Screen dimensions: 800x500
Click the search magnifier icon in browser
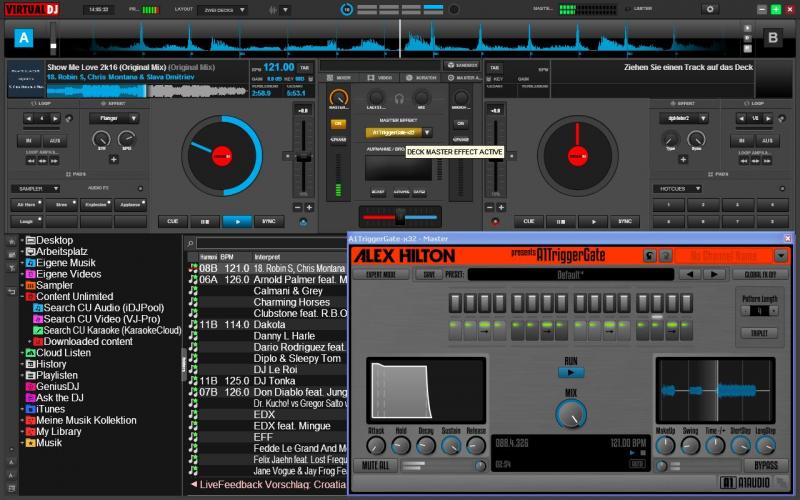(190, 243)
